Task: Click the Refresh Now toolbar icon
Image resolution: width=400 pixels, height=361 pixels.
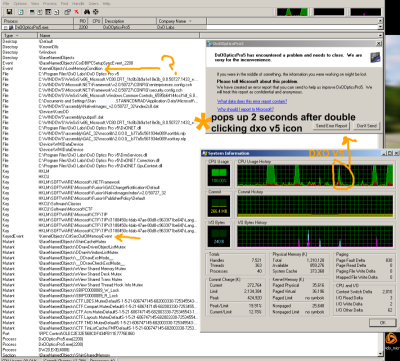Action: [21, 12]
